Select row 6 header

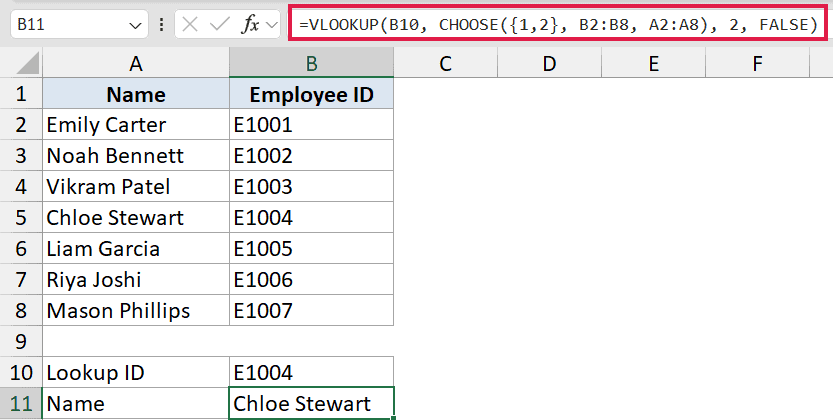point(21,248)
